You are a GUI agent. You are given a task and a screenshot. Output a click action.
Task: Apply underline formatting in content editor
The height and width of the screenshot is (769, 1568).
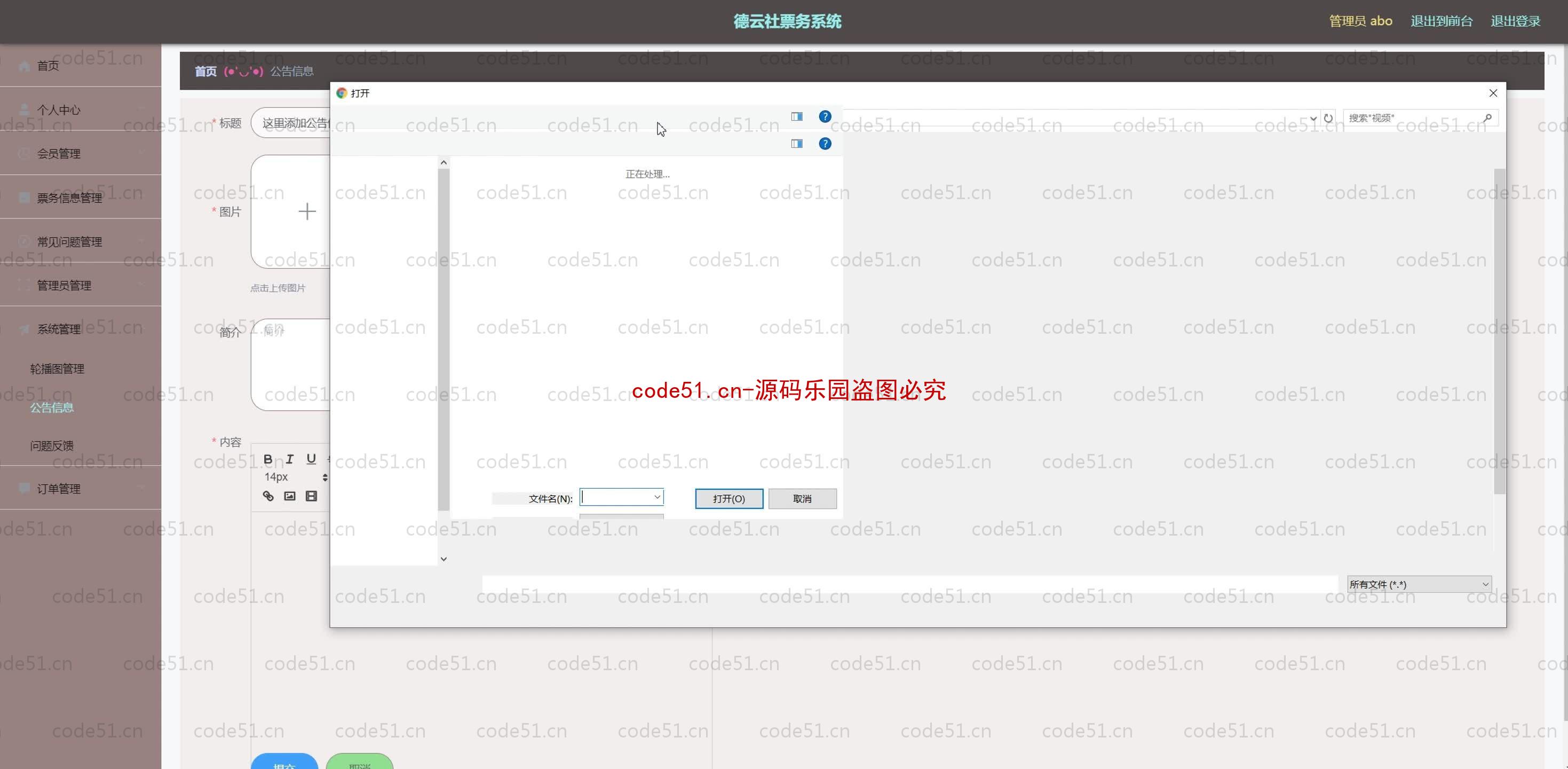coord(311,459)
